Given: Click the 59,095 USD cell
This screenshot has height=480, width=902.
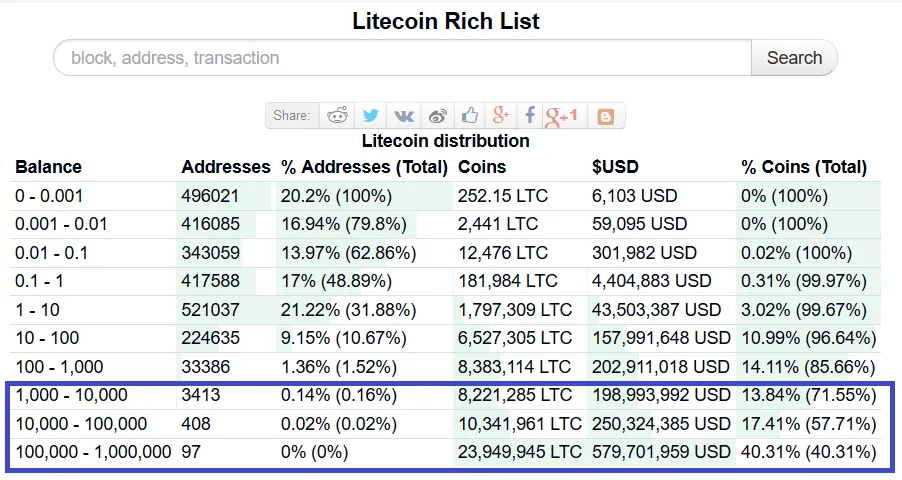Looking at the screenshot, I should 640,224.
